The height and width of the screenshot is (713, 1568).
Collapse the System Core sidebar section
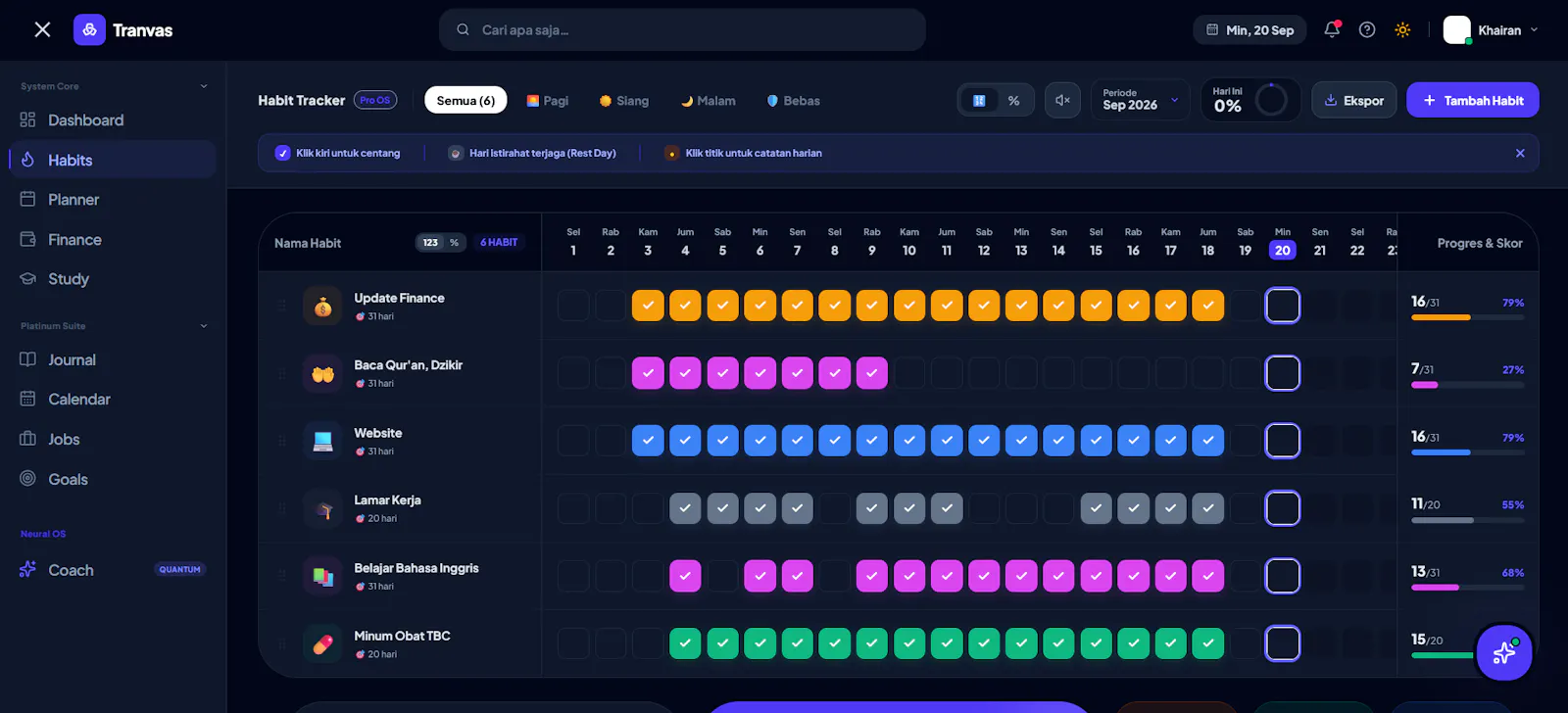204,86
